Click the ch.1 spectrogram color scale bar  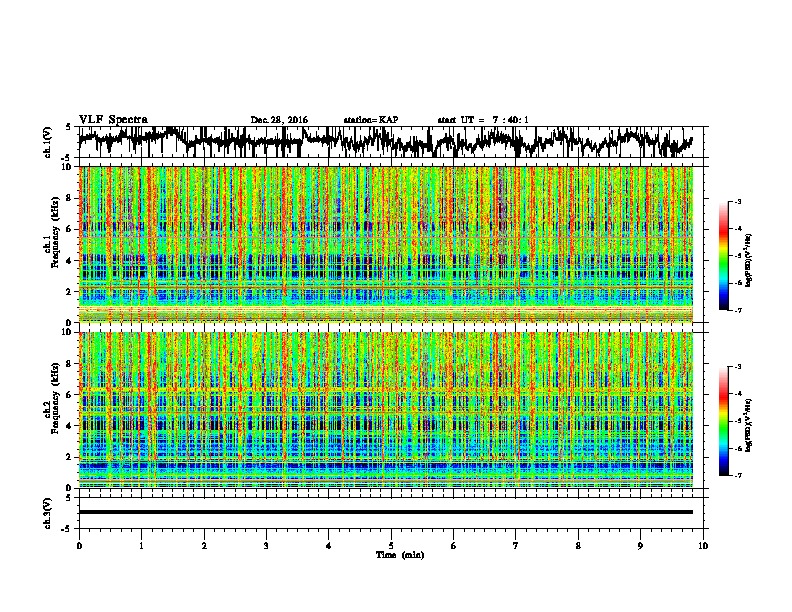tap(723, 256)
